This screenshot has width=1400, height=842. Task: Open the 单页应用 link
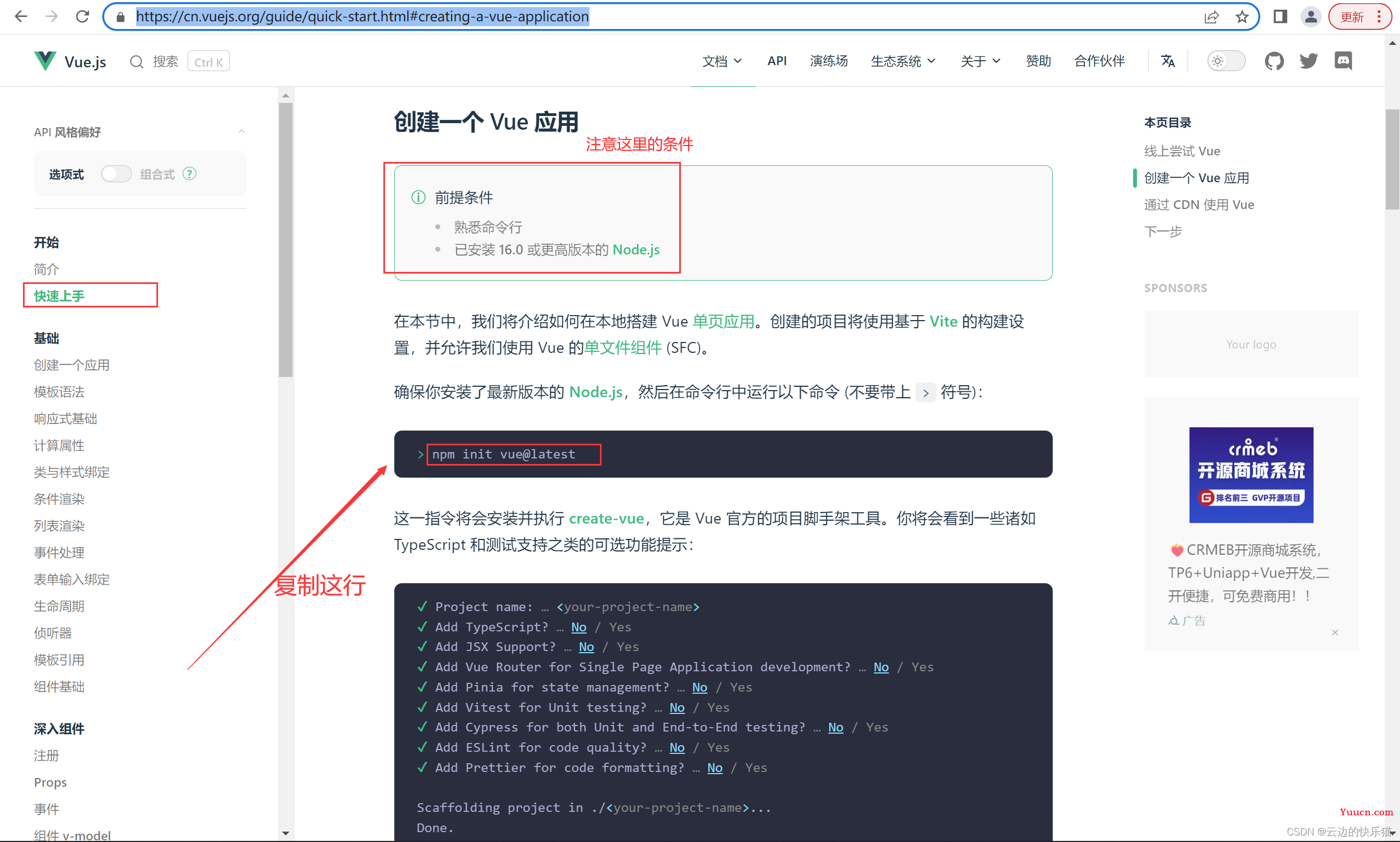(723, 322)
